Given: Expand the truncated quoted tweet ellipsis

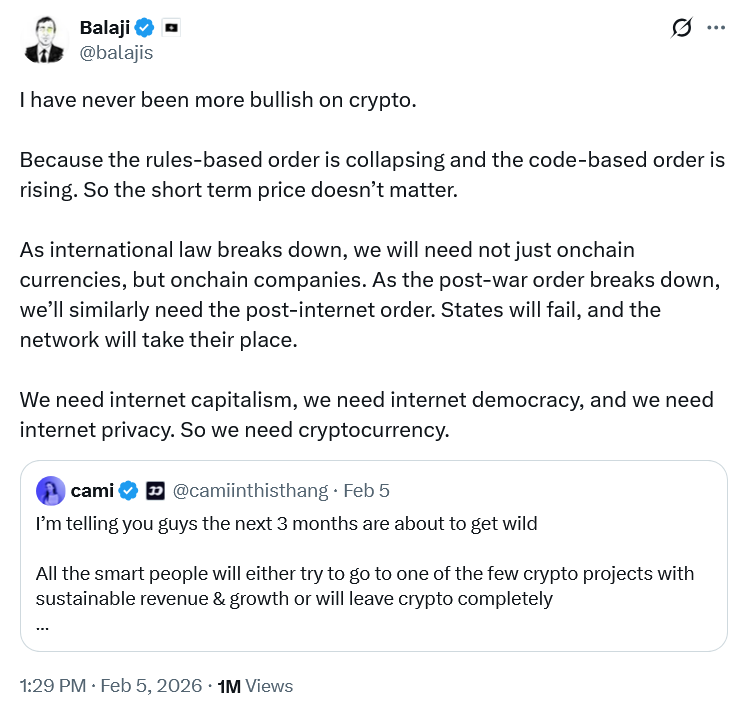Looking at the screenshot, I should coord(42,625).
